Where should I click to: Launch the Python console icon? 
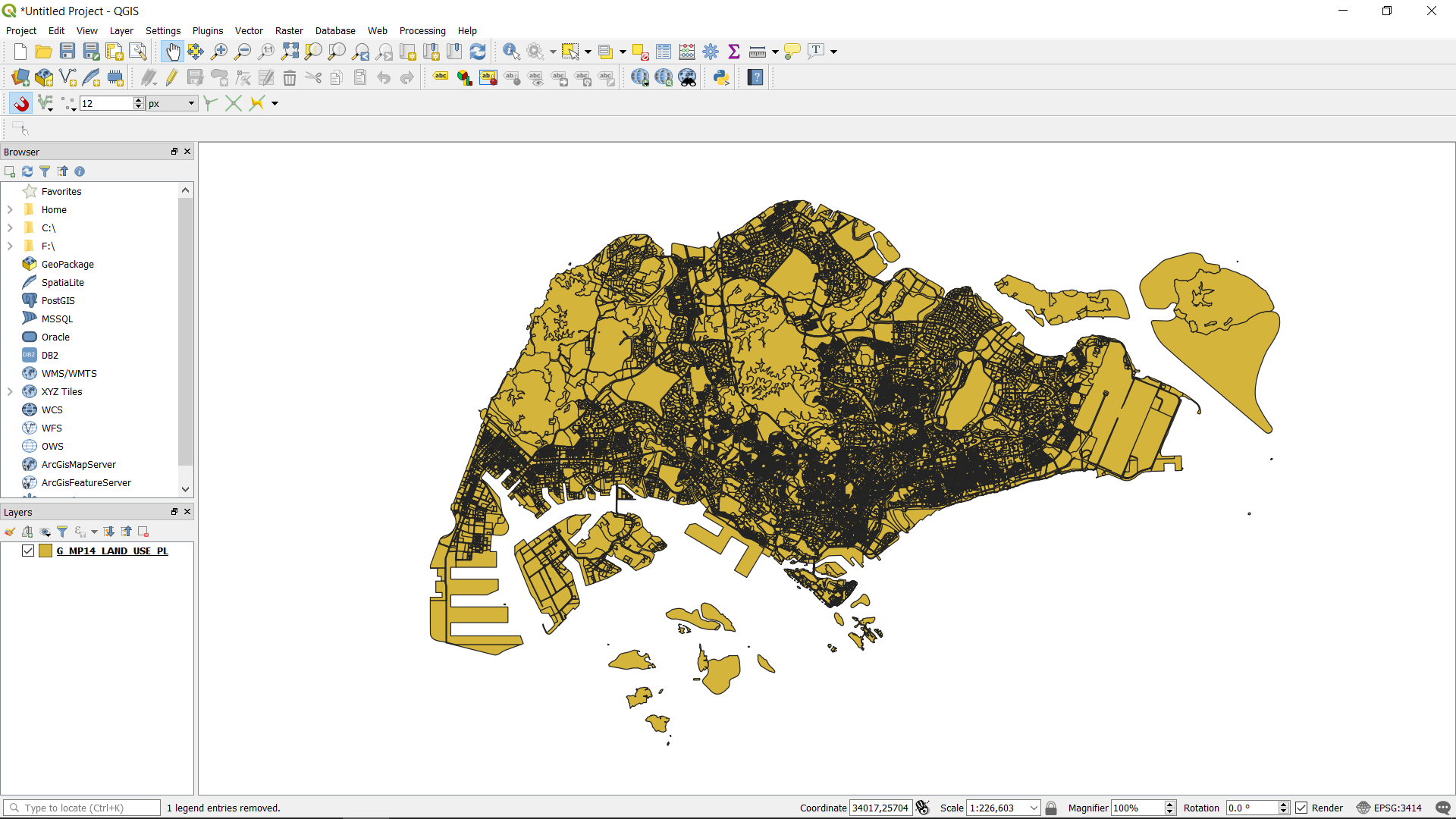coord(720,77)
